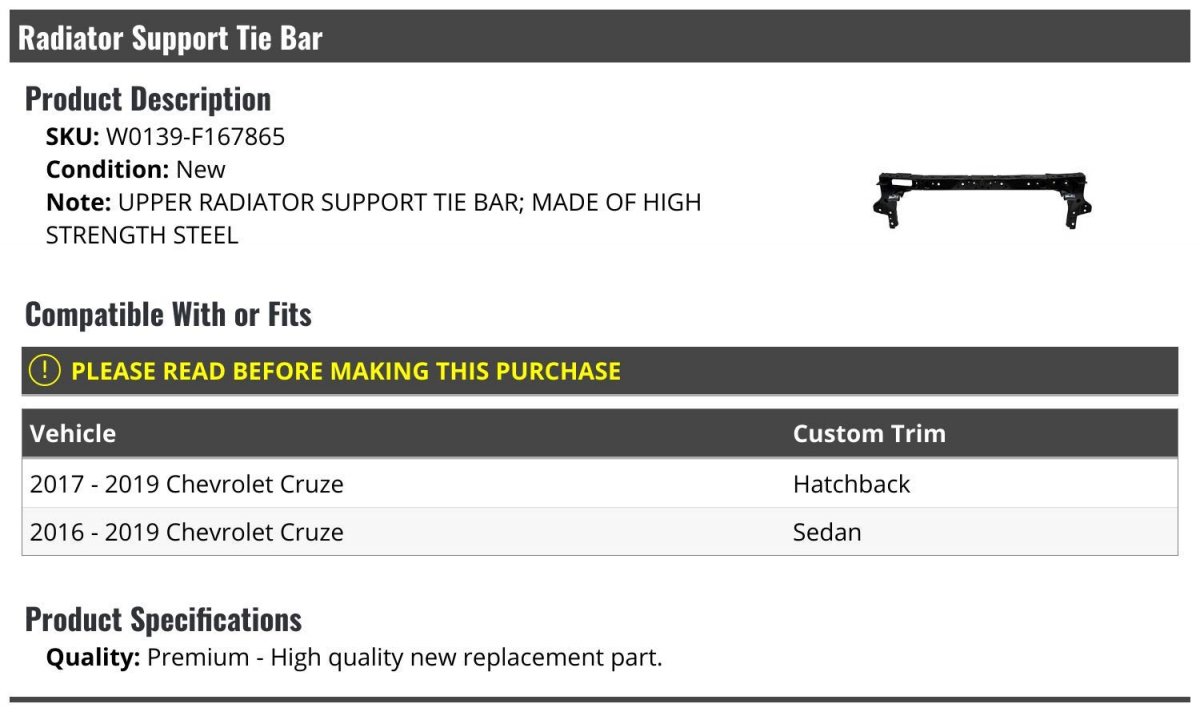Viewport: 1200px width, 712px height.
Task: Select the Hatchback trim cell
Action: 851,484
